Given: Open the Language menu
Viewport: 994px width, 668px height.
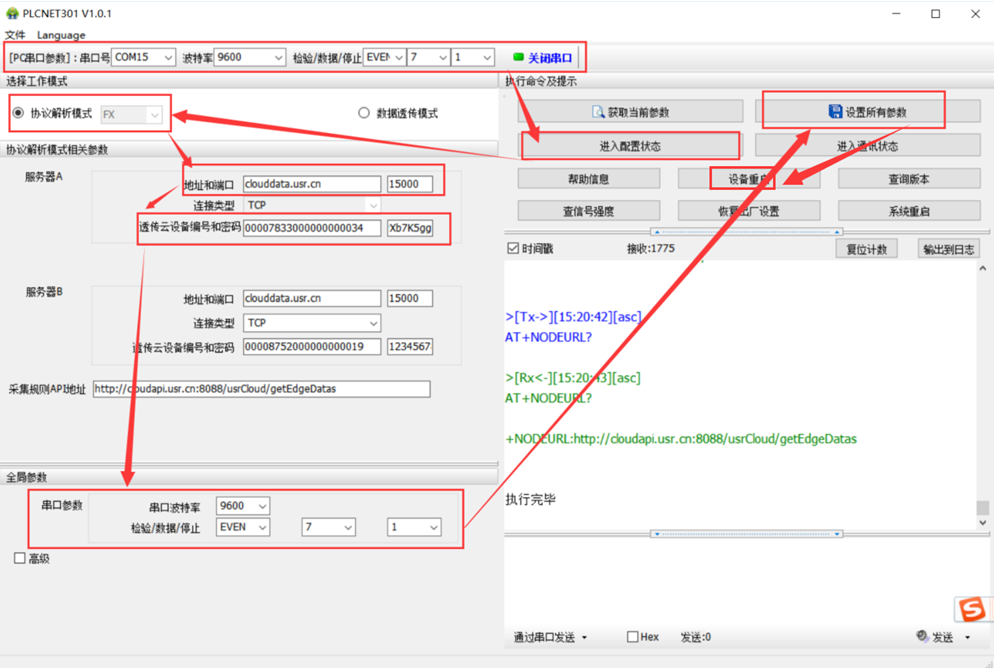Looking at the screenshot, I should [x=61, y=35].
